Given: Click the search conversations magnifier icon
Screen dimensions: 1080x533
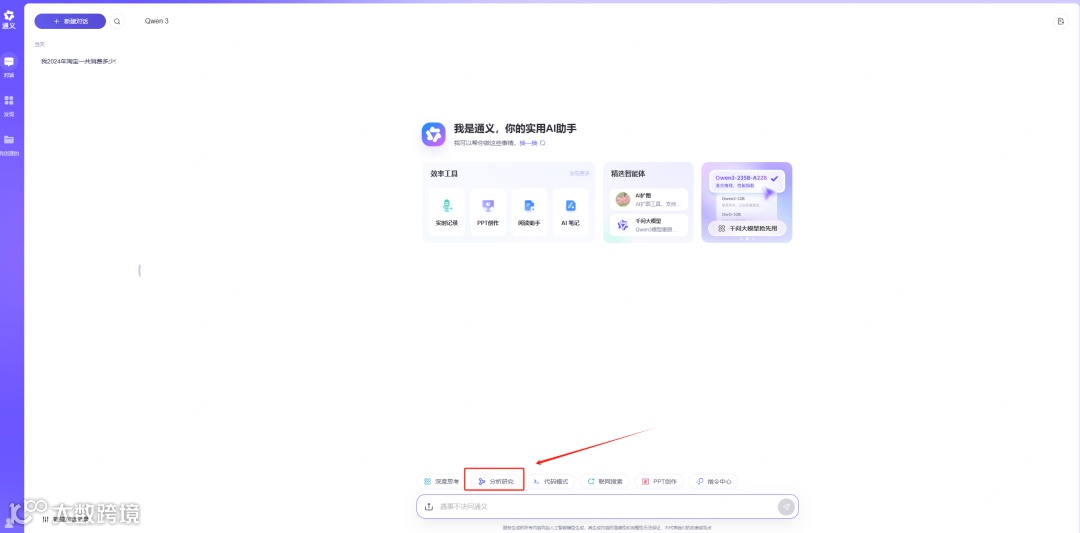Looking at the screenshot, I should [117, 21].
